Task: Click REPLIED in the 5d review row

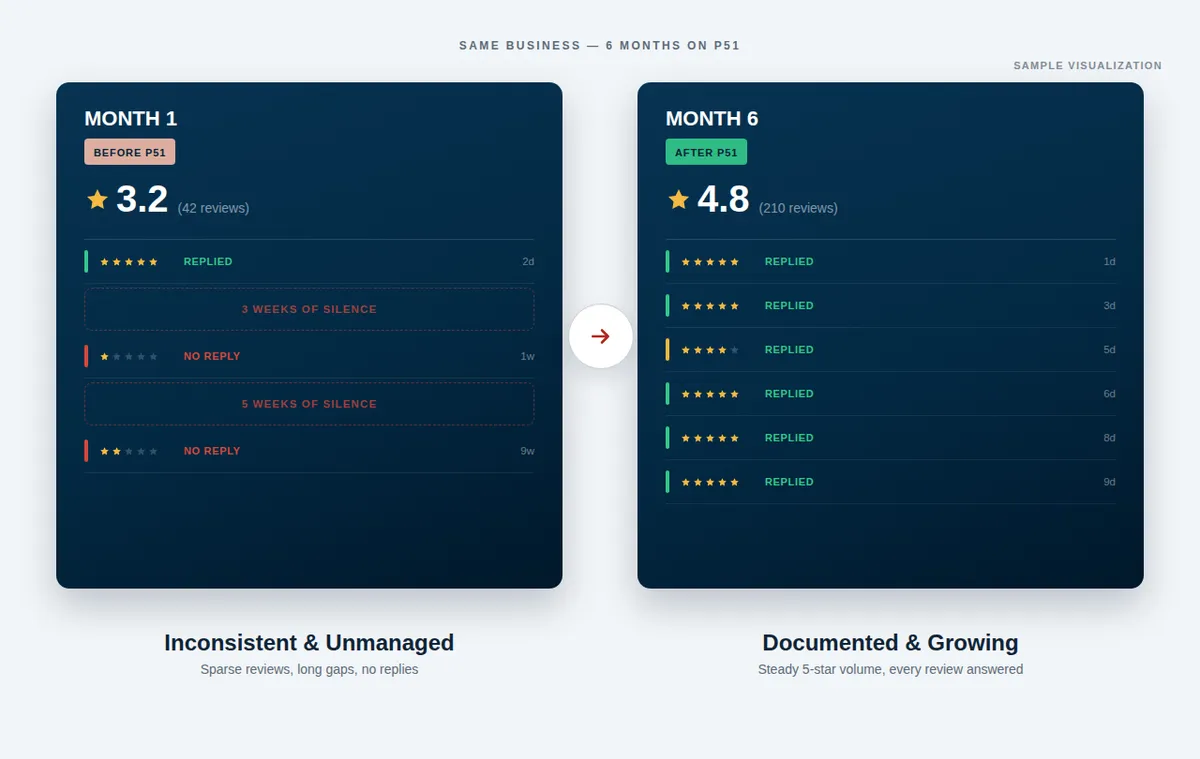Action: tap(789, 350)
